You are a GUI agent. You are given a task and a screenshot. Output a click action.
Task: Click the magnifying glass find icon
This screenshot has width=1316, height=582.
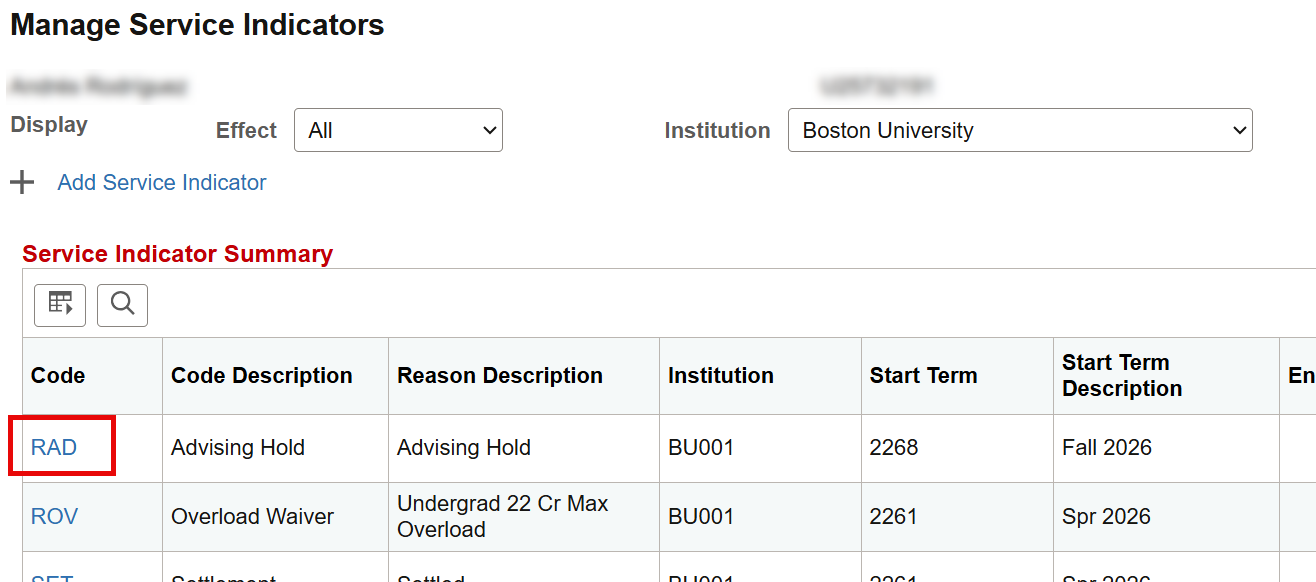(x=122, y=304)
